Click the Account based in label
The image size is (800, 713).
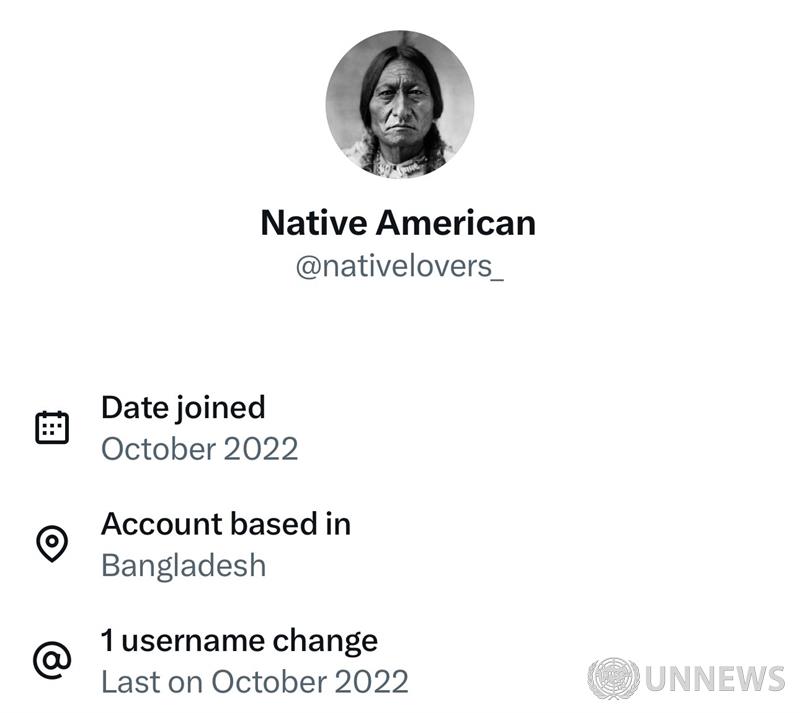225,523
